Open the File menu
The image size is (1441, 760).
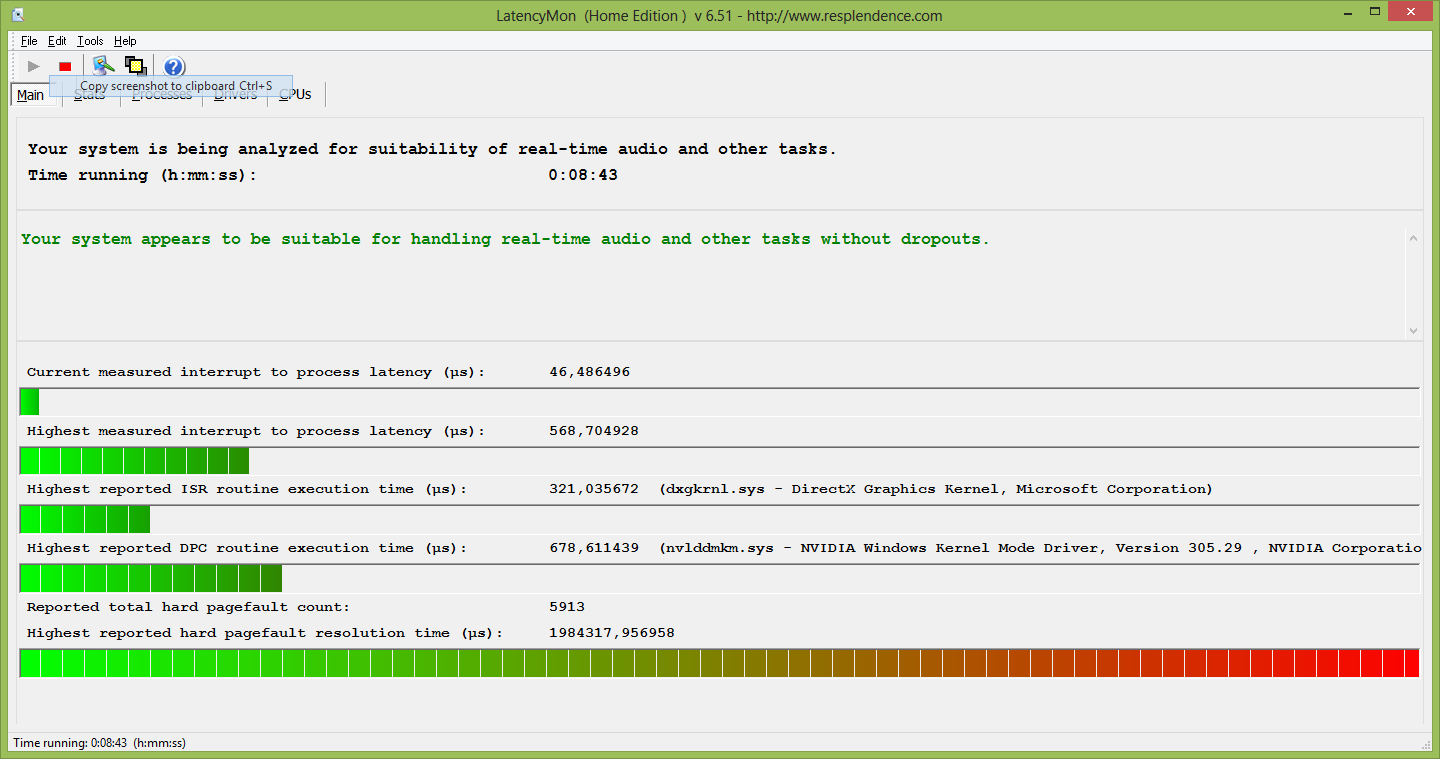tap(29, 41)
